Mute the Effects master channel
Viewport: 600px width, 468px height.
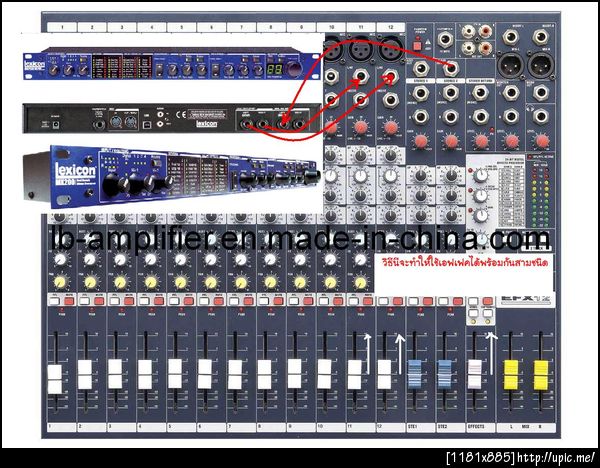(488, 301)
